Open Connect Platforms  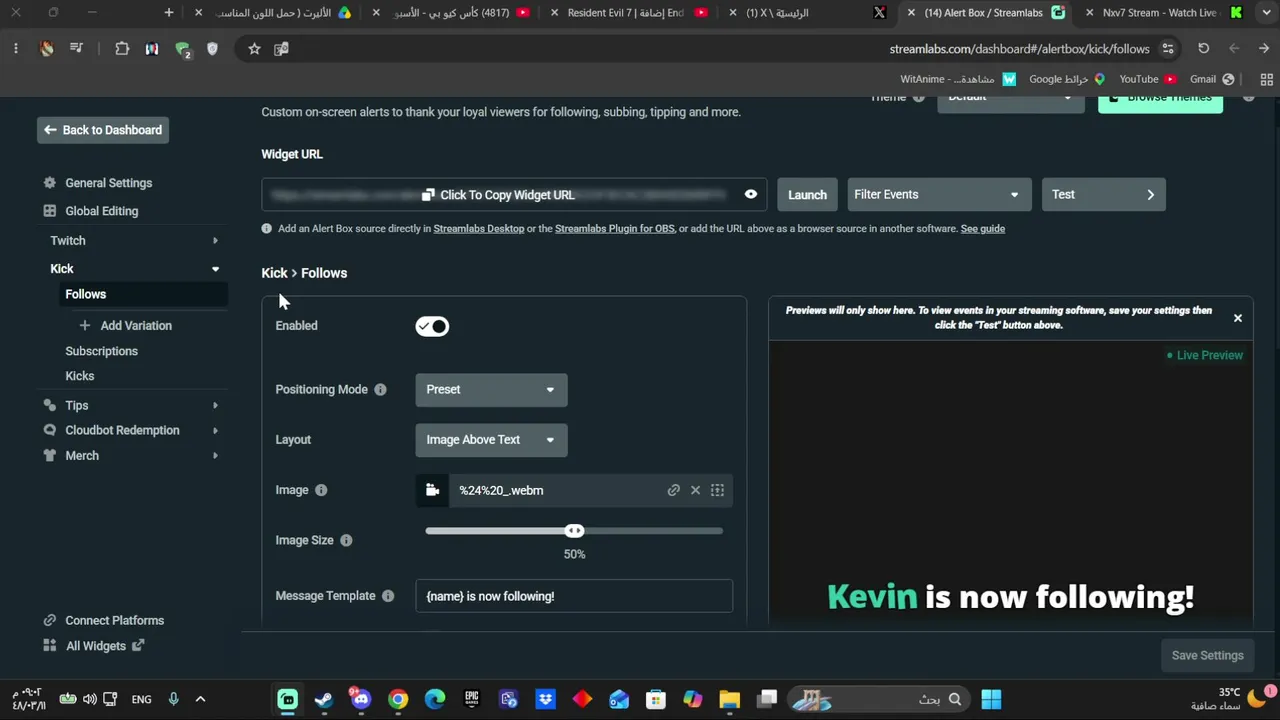coord(114,621)
